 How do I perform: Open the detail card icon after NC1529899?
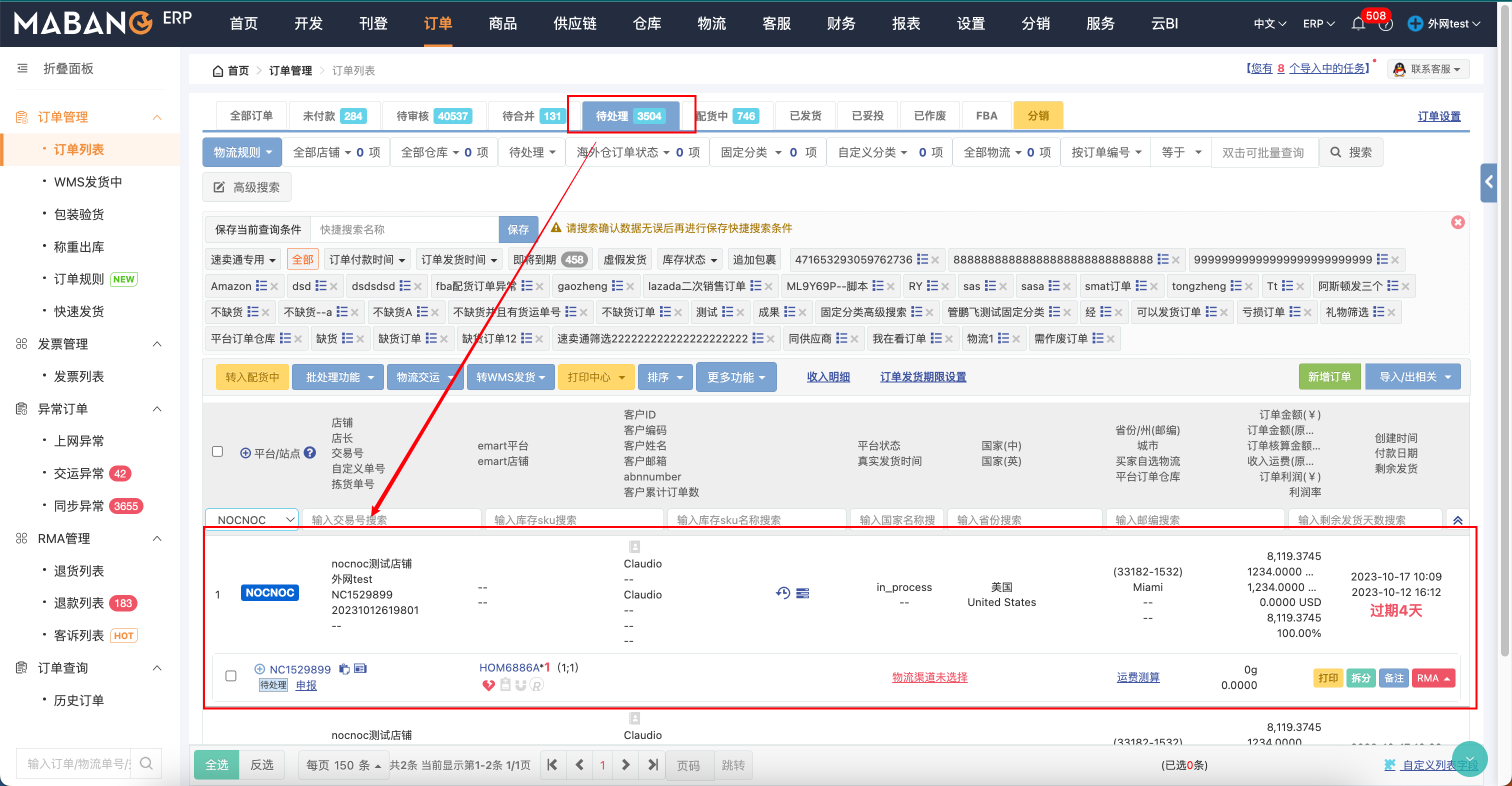pos(360,668)
